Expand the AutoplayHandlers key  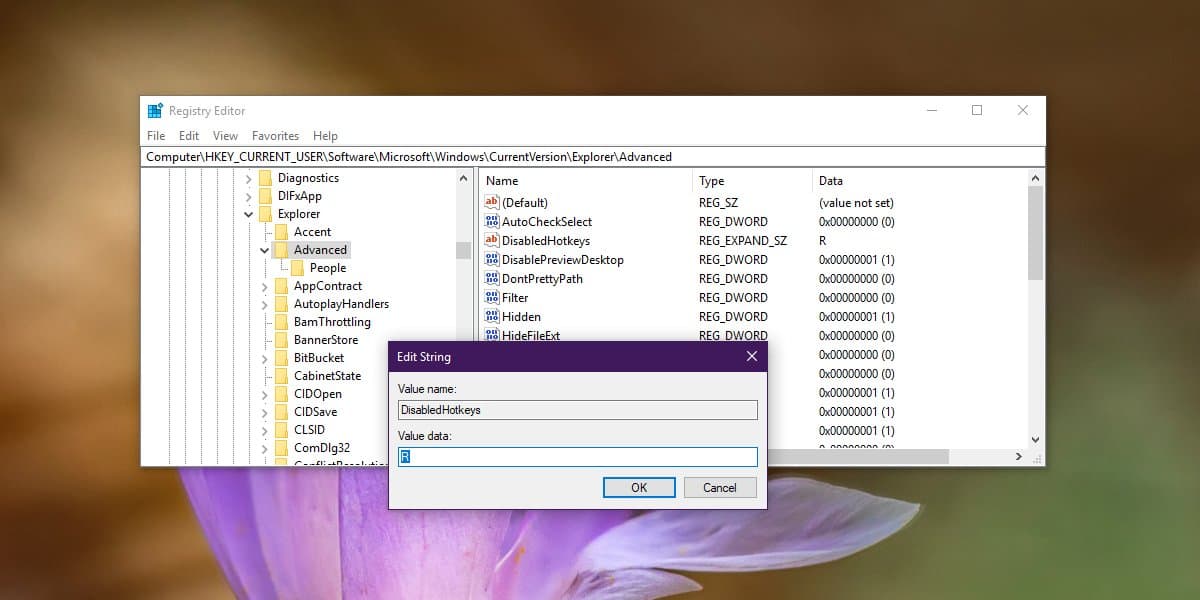[x=265, y=304]
